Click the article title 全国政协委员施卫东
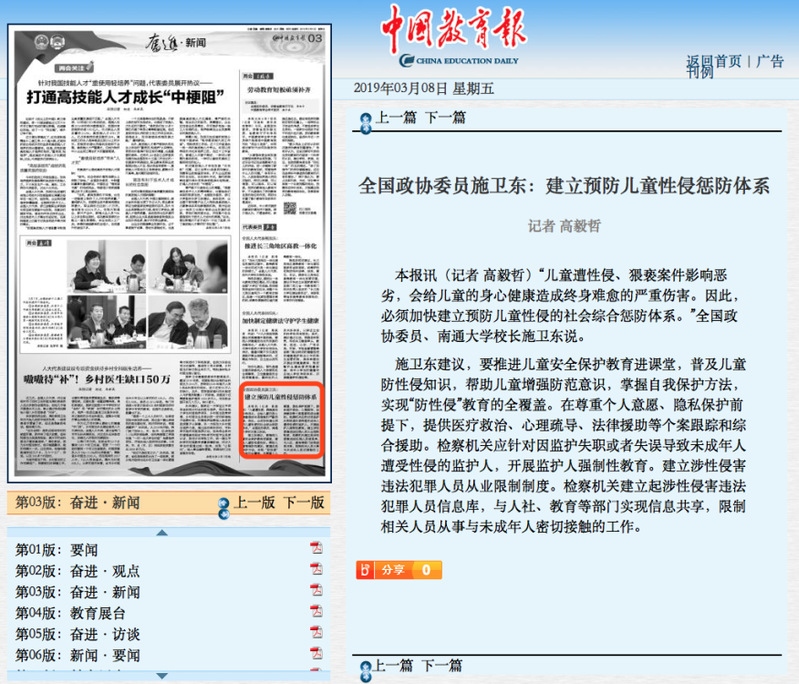799x684 pixels. point(564,186)
